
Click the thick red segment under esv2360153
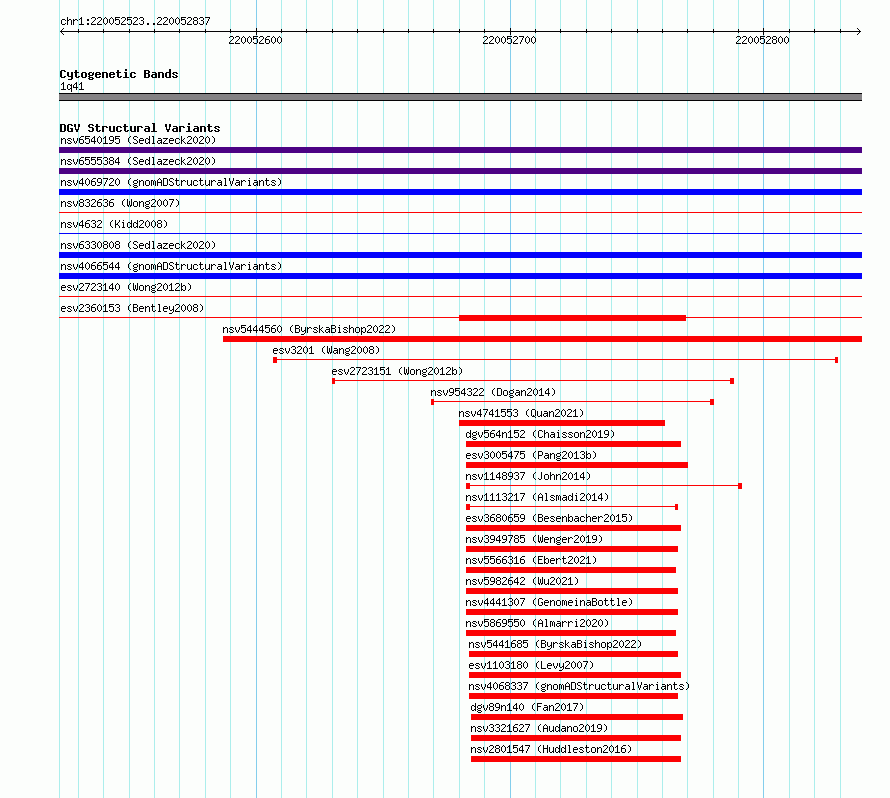572,318
